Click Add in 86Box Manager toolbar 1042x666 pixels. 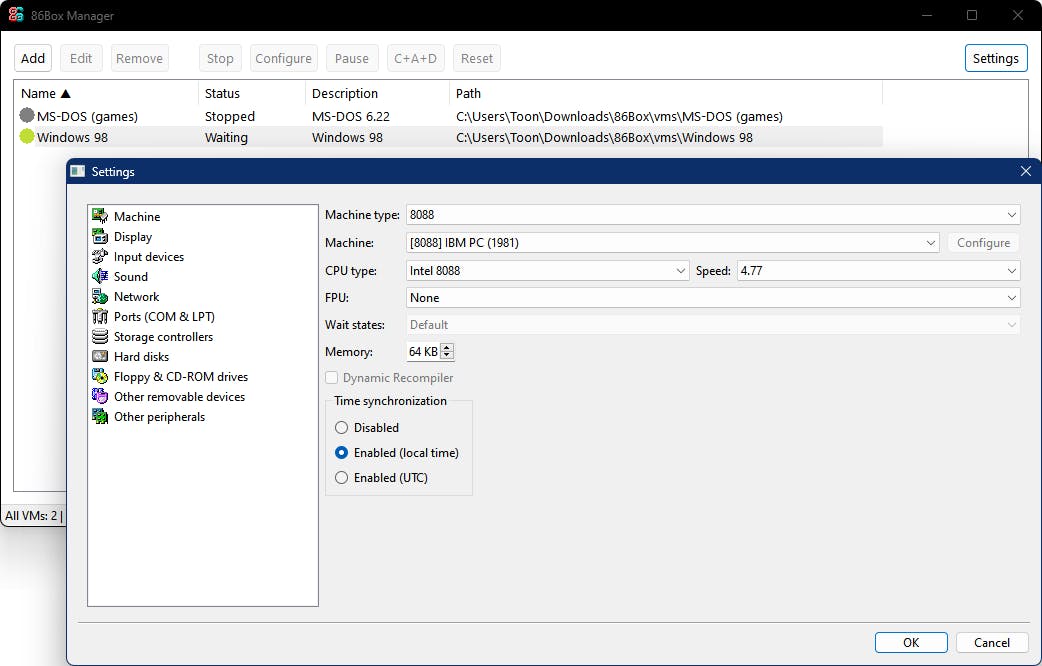point(33,58)
